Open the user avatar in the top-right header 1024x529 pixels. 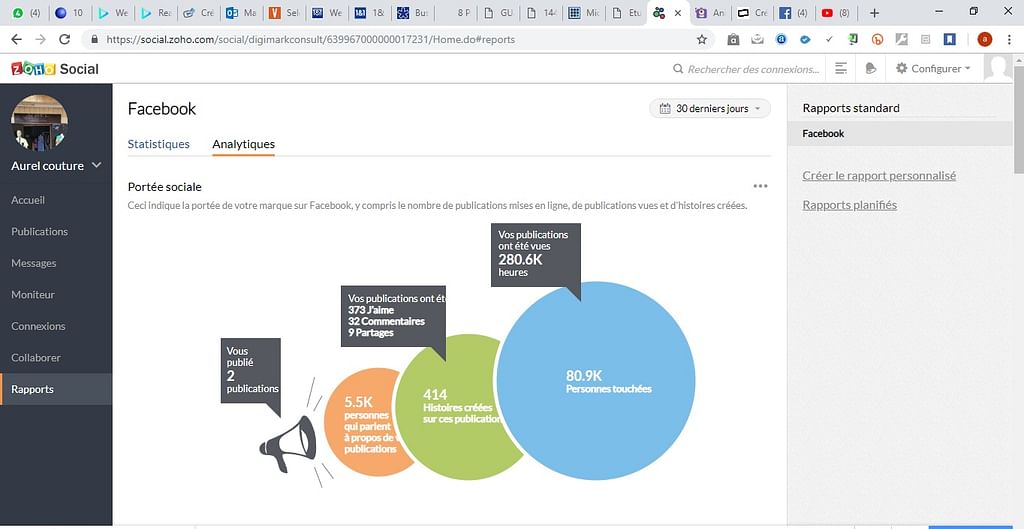[x=997, y=69]
